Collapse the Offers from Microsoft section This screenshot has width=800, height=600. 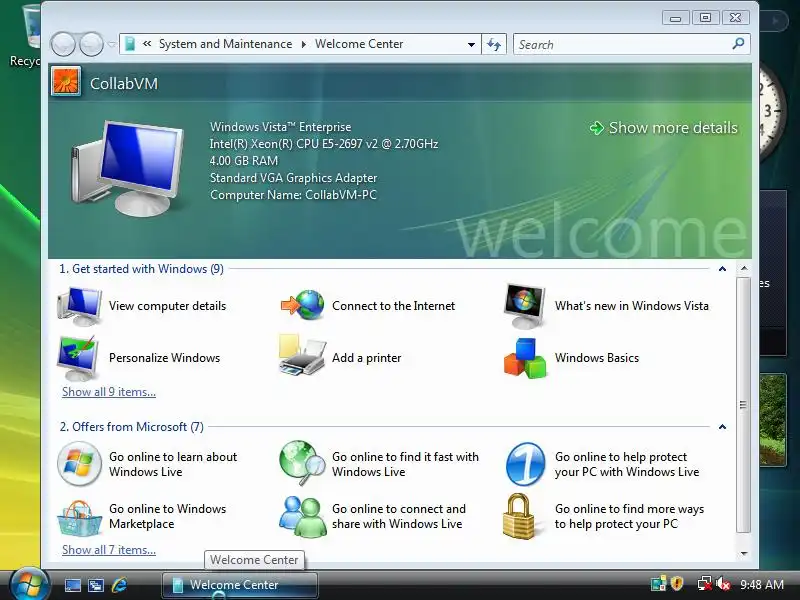[722, 427]
